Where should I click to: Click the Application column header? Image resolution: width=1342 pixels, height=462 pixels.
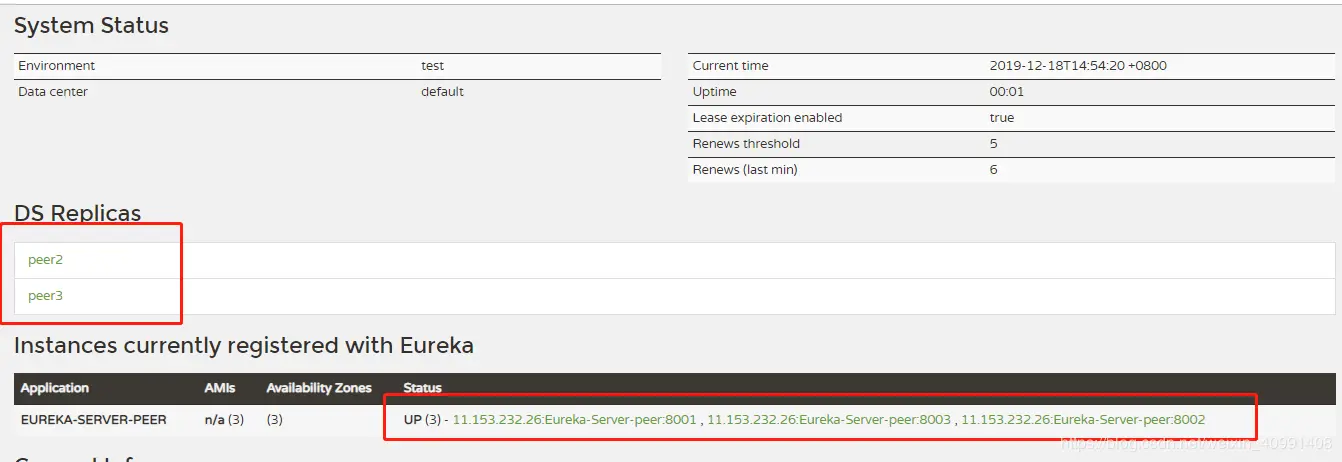tap(55, 388)
